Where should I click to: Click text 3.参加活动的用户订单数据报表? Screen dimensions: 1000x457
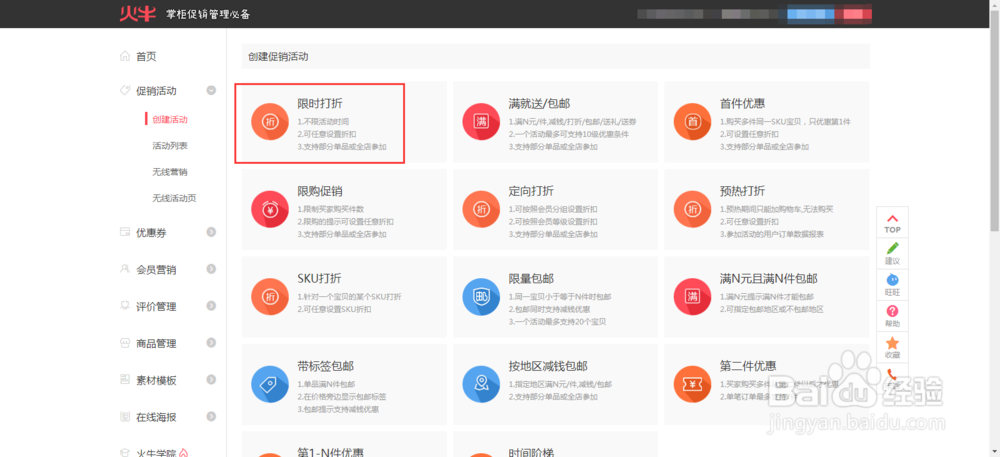click(x=772, y=234)
